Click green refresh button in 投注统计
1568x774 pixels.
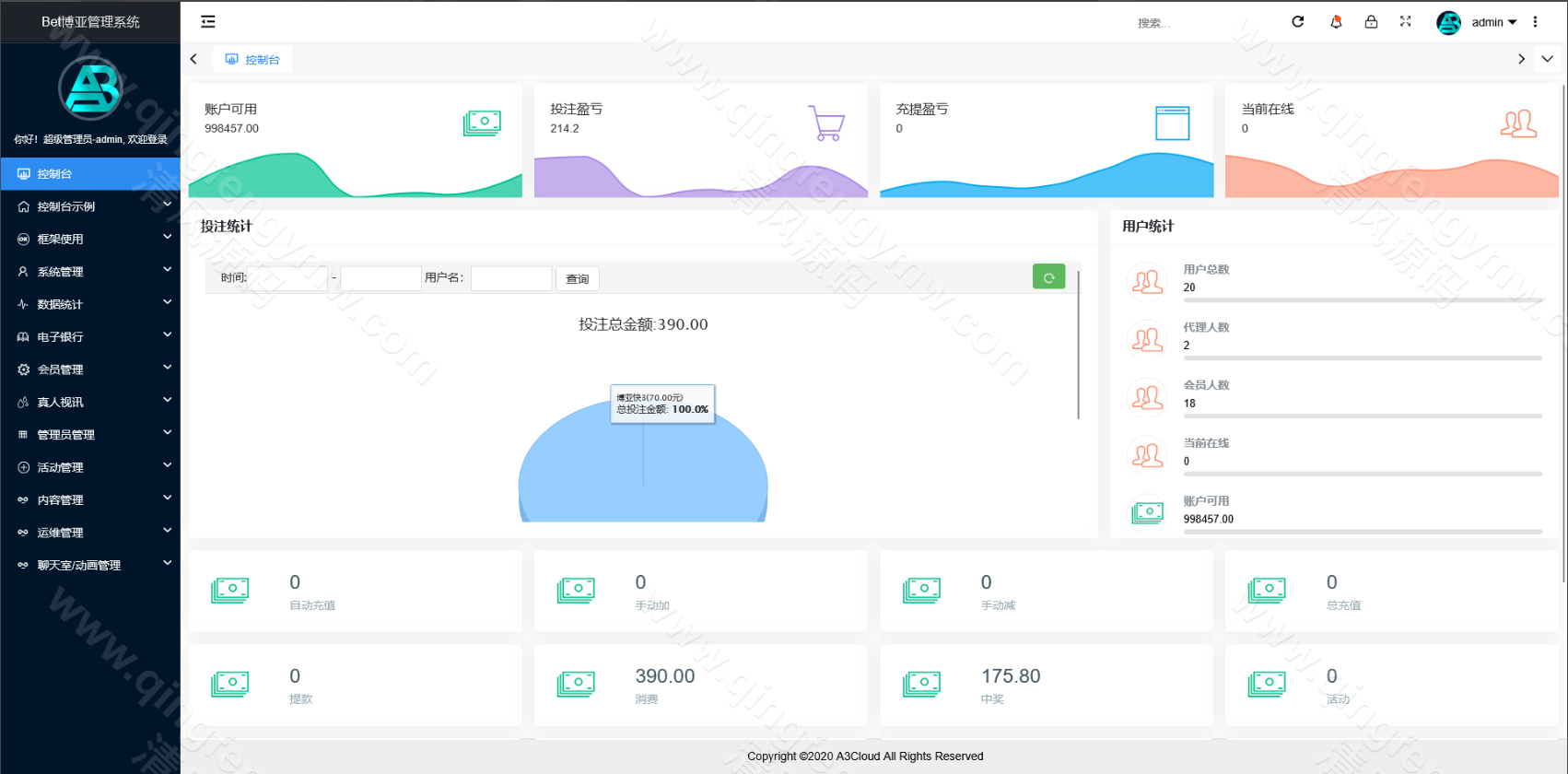(1048, 277)
